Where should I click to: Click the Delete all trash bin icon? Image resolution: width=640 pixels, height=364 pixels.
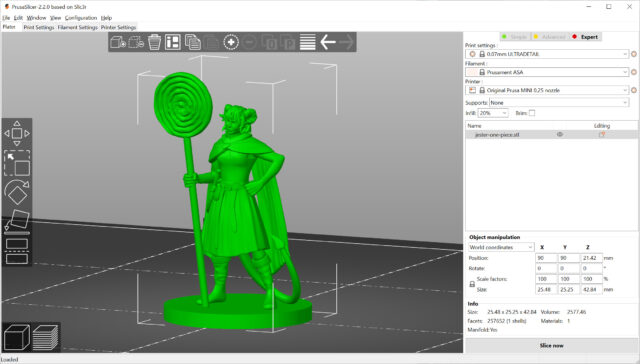point(154,42)
